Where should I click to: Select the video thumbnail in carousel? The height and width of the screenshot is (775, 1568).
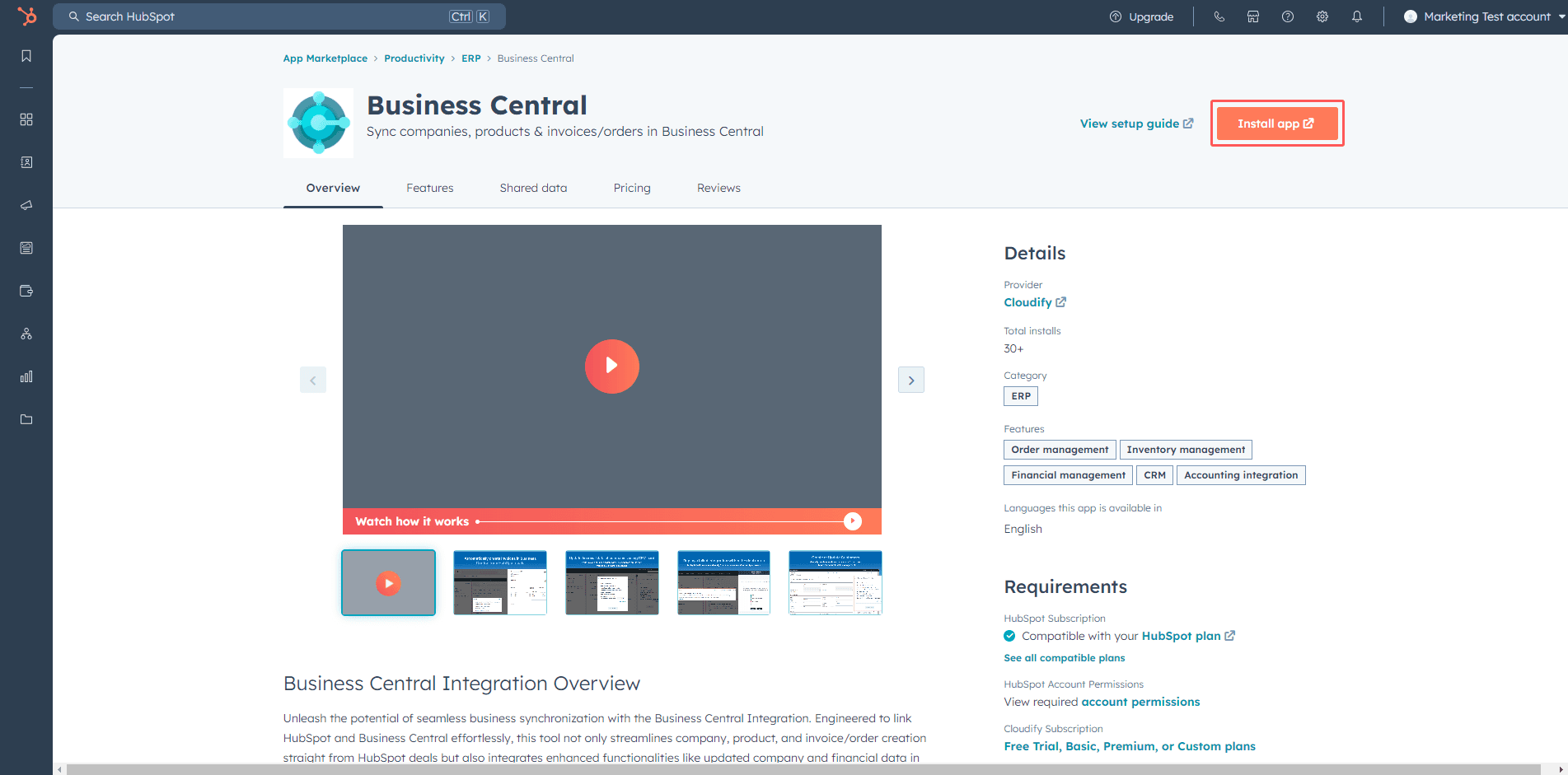point(388,583)
